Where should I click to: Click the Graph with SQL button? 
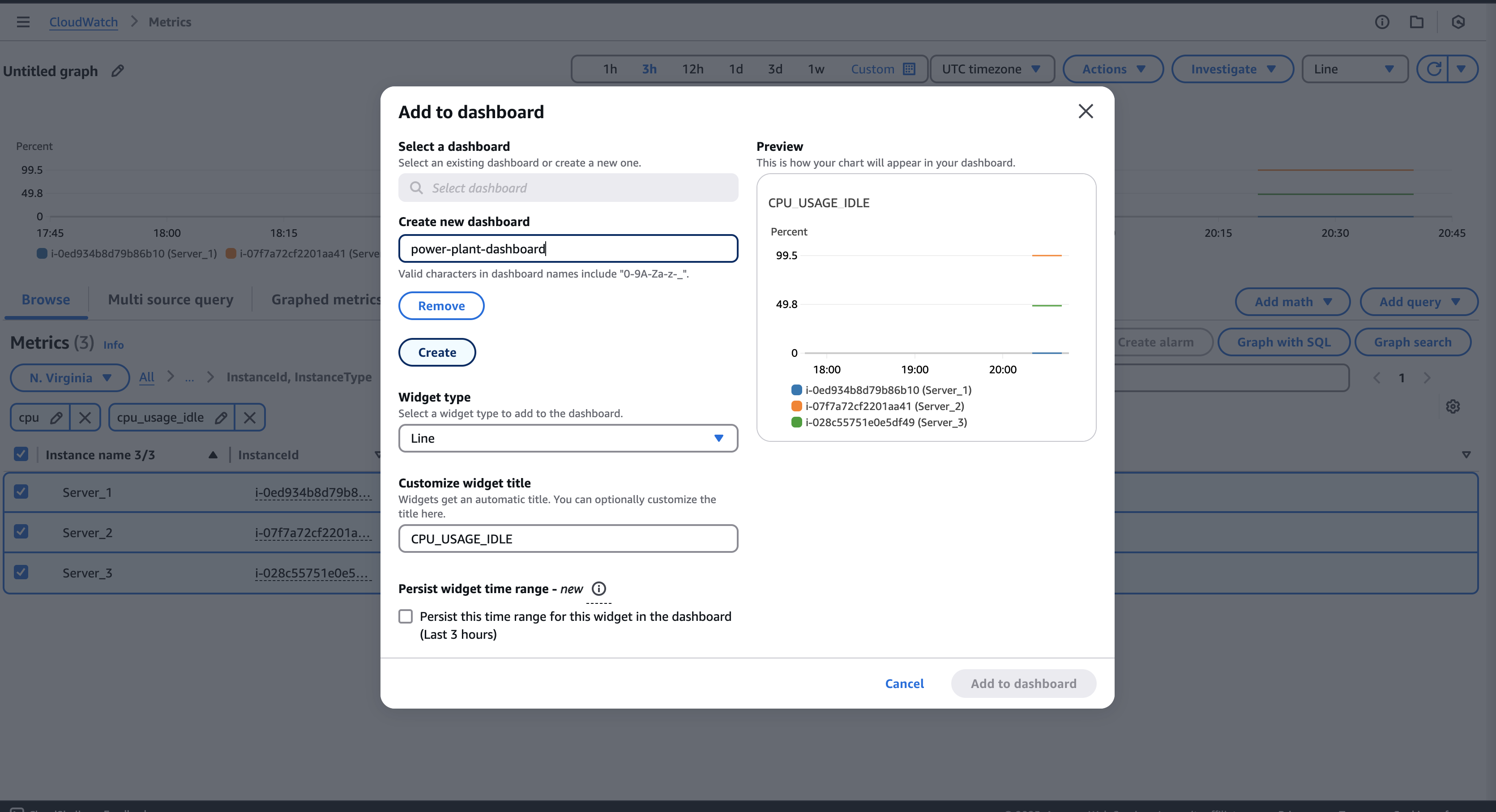pyautogui.click(x=1283, y=342)
